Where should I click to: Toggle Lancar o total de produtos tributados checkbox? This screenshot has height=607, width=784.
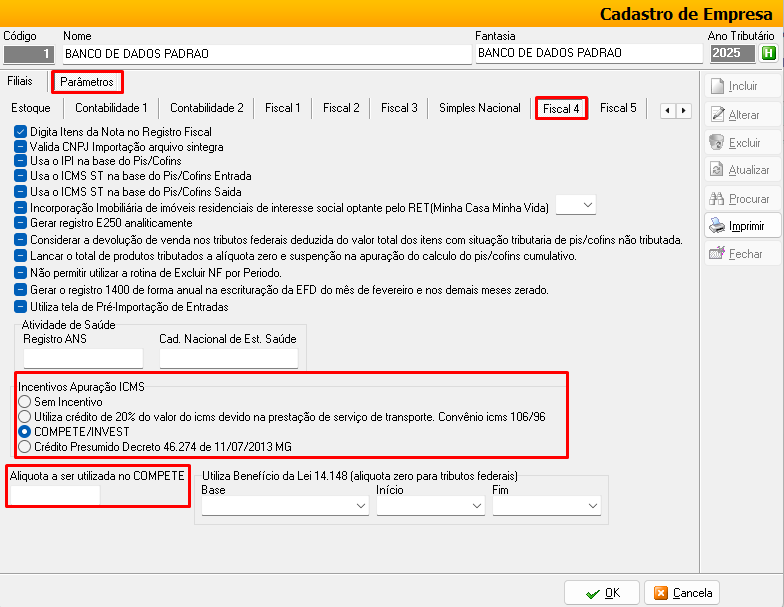pyautogui.click(x=20, y=256)
